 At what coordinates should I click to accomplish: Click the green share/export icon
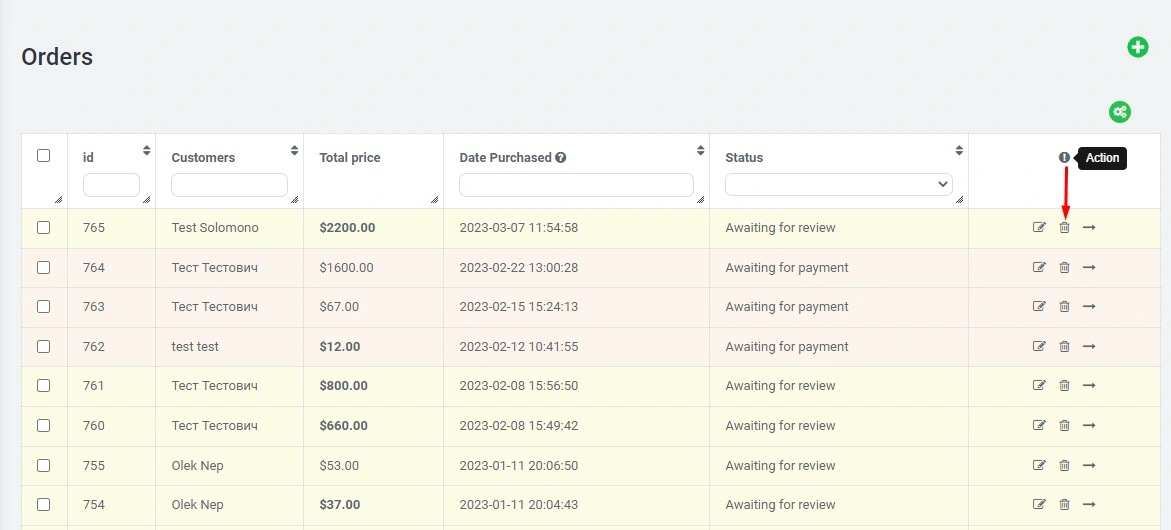1120,112
